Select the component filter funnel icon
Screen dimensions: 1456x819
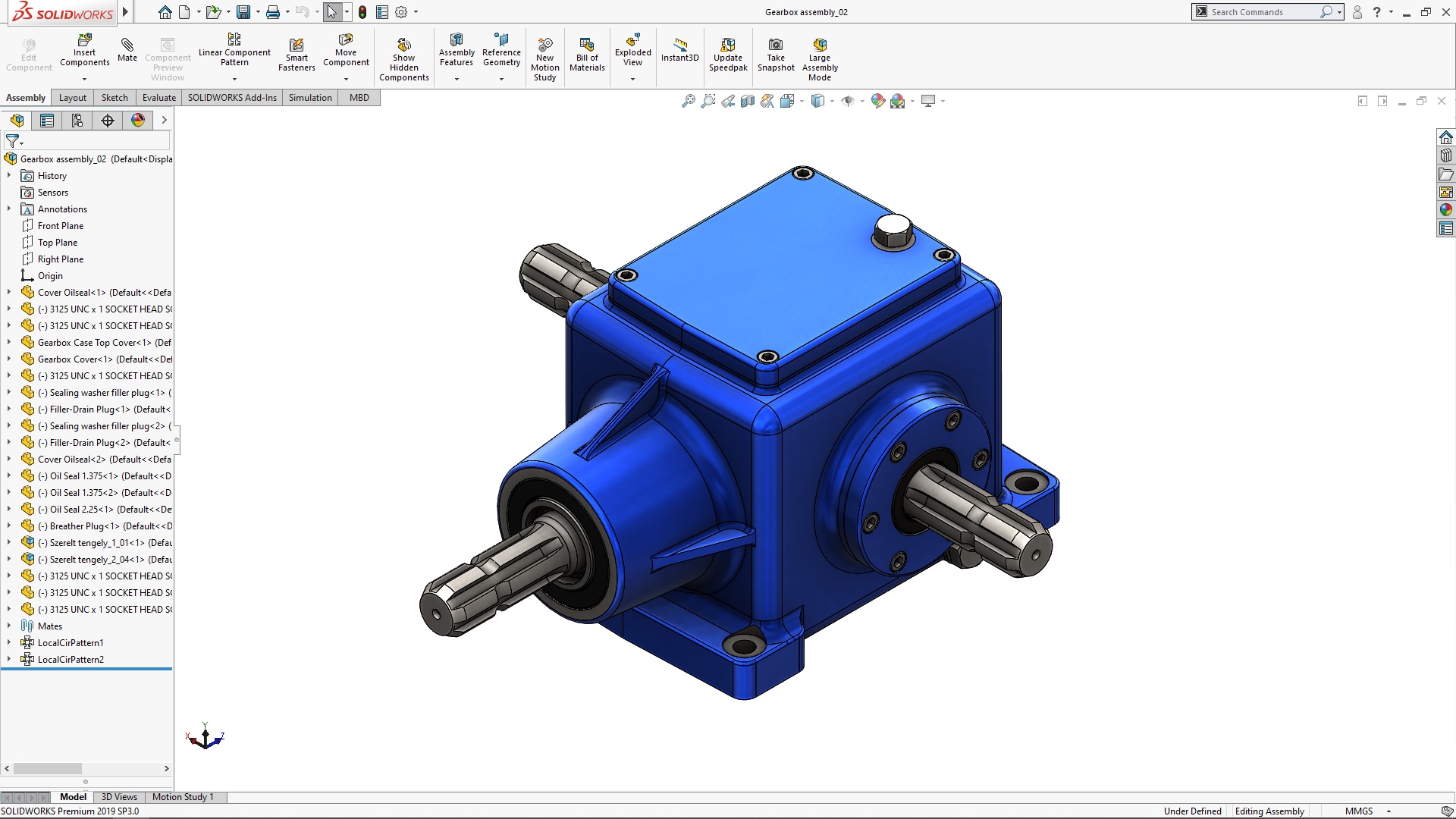coord(11,141)
